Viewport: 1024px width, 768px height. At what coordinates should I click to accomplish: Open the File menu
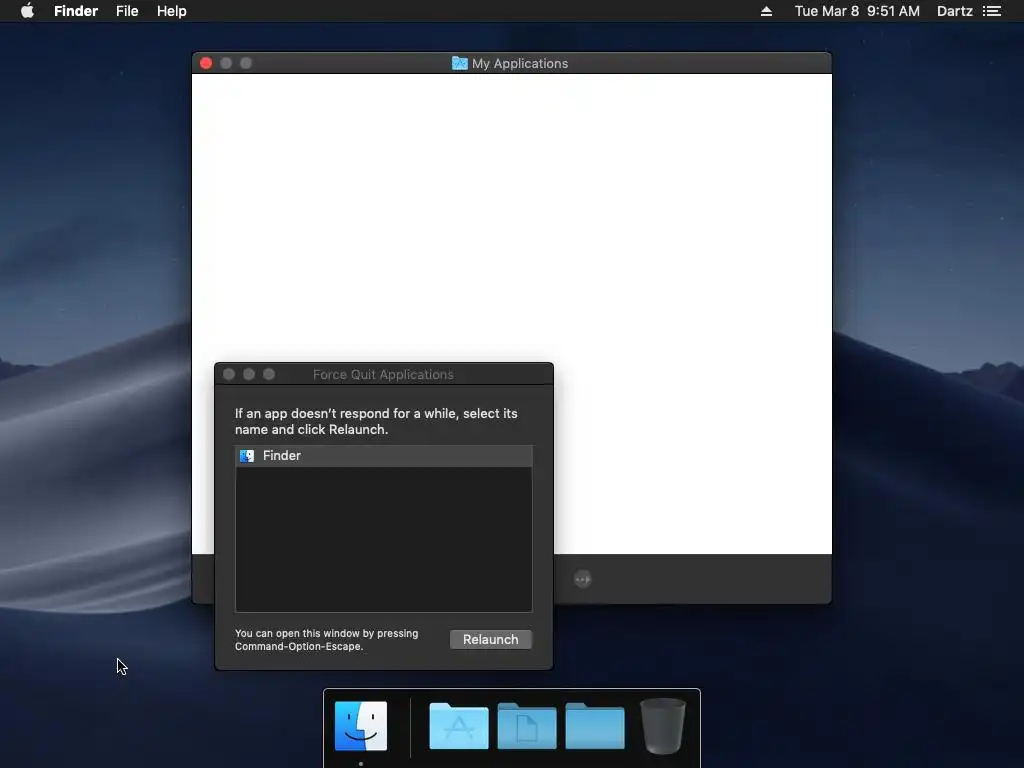127,11
